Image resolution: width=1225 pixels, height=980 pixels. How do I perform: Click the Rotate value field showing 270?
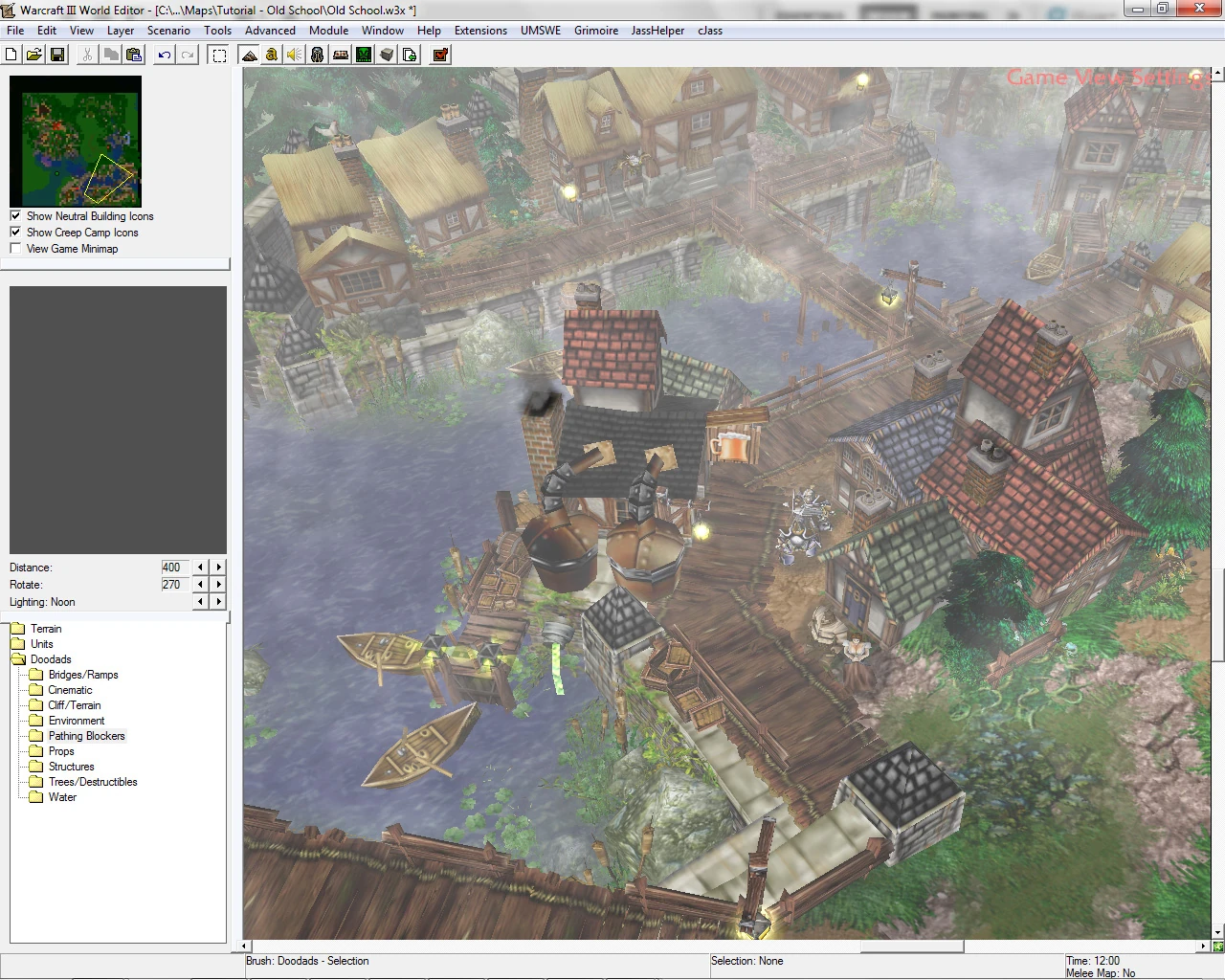tap(175, 584)
